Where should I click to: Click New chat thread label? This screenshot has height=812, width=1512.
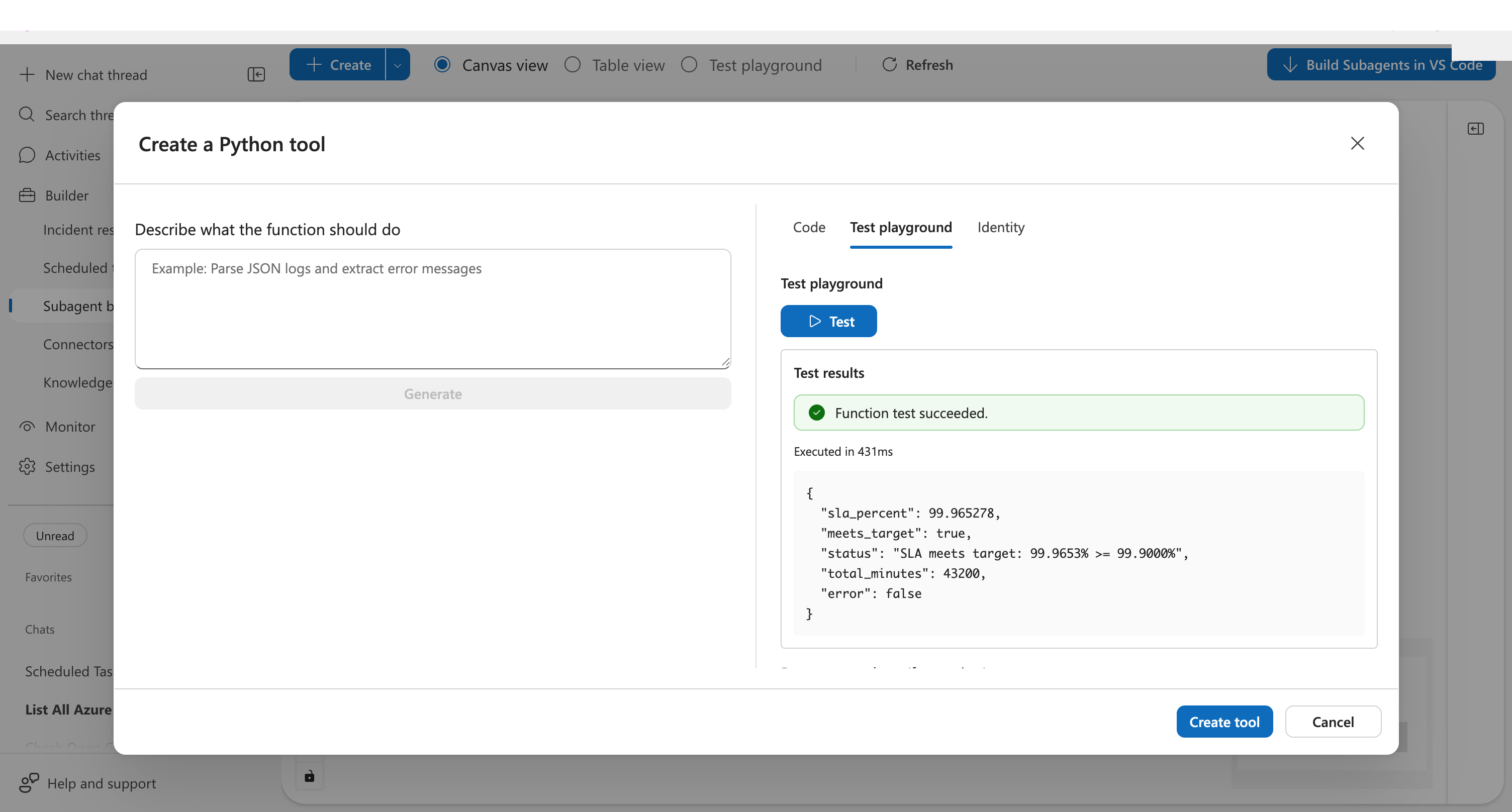tap(97, 74)
